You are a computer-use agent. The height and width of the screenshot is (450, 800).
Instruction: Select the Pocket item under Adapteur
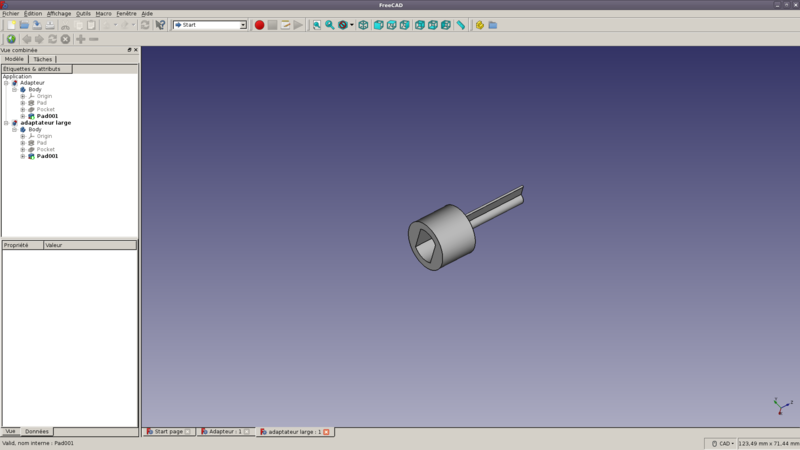pyautogui.click(x=46, y=109)
